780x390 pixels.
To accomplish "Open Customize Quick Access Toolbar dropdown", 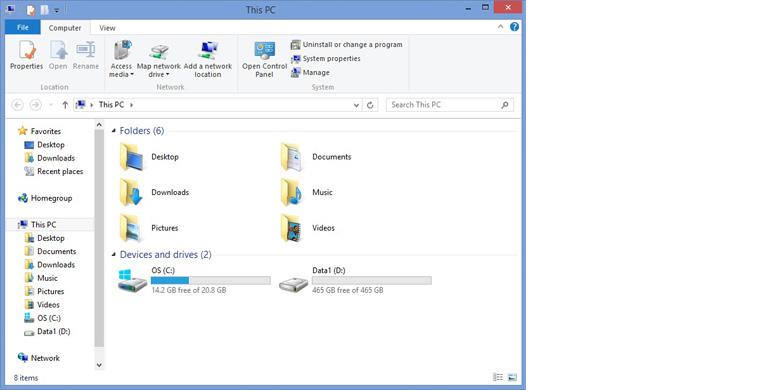I will pos(57,10).
